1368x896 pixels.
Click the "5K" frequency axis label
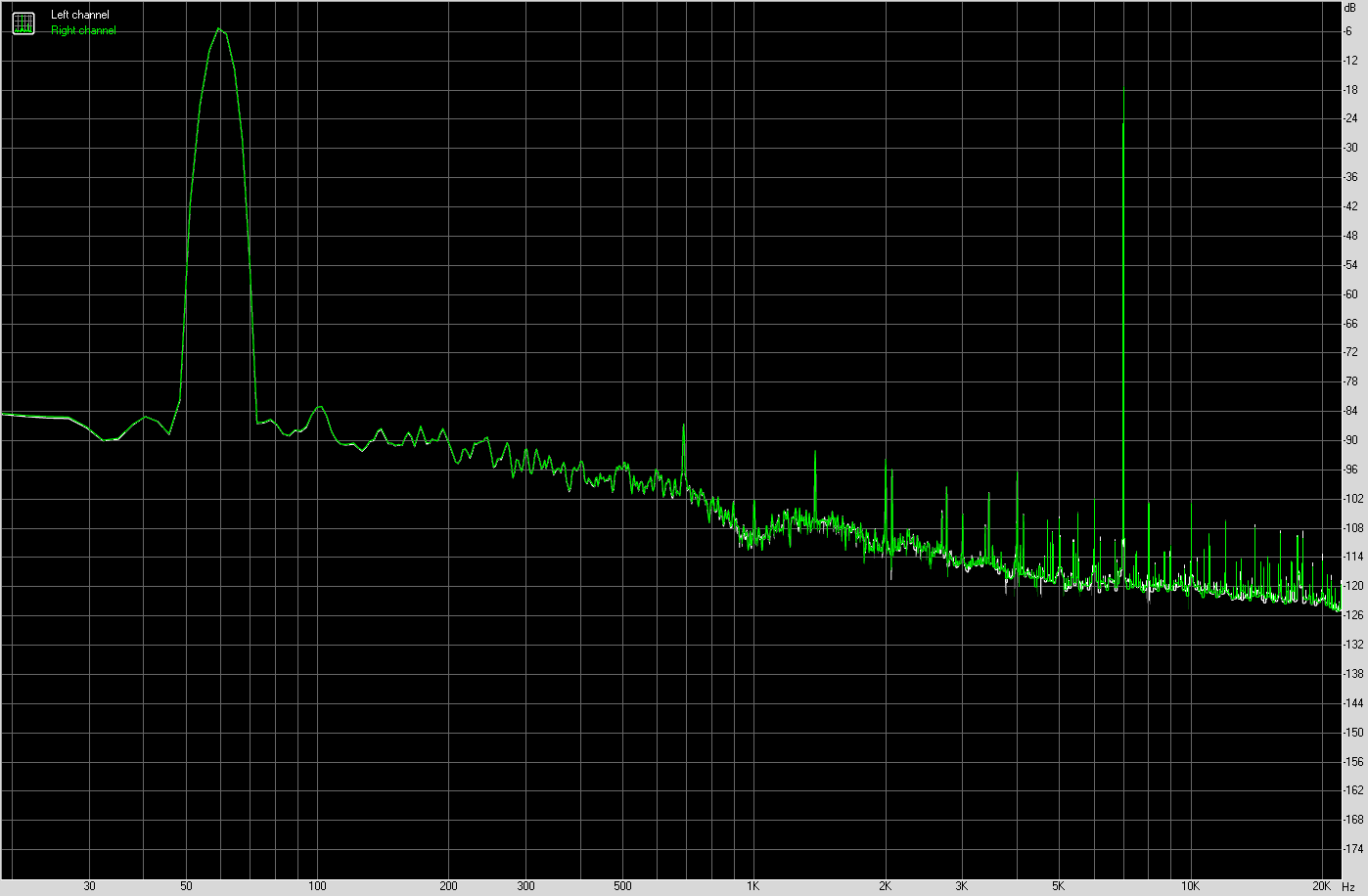[1059, 886]
